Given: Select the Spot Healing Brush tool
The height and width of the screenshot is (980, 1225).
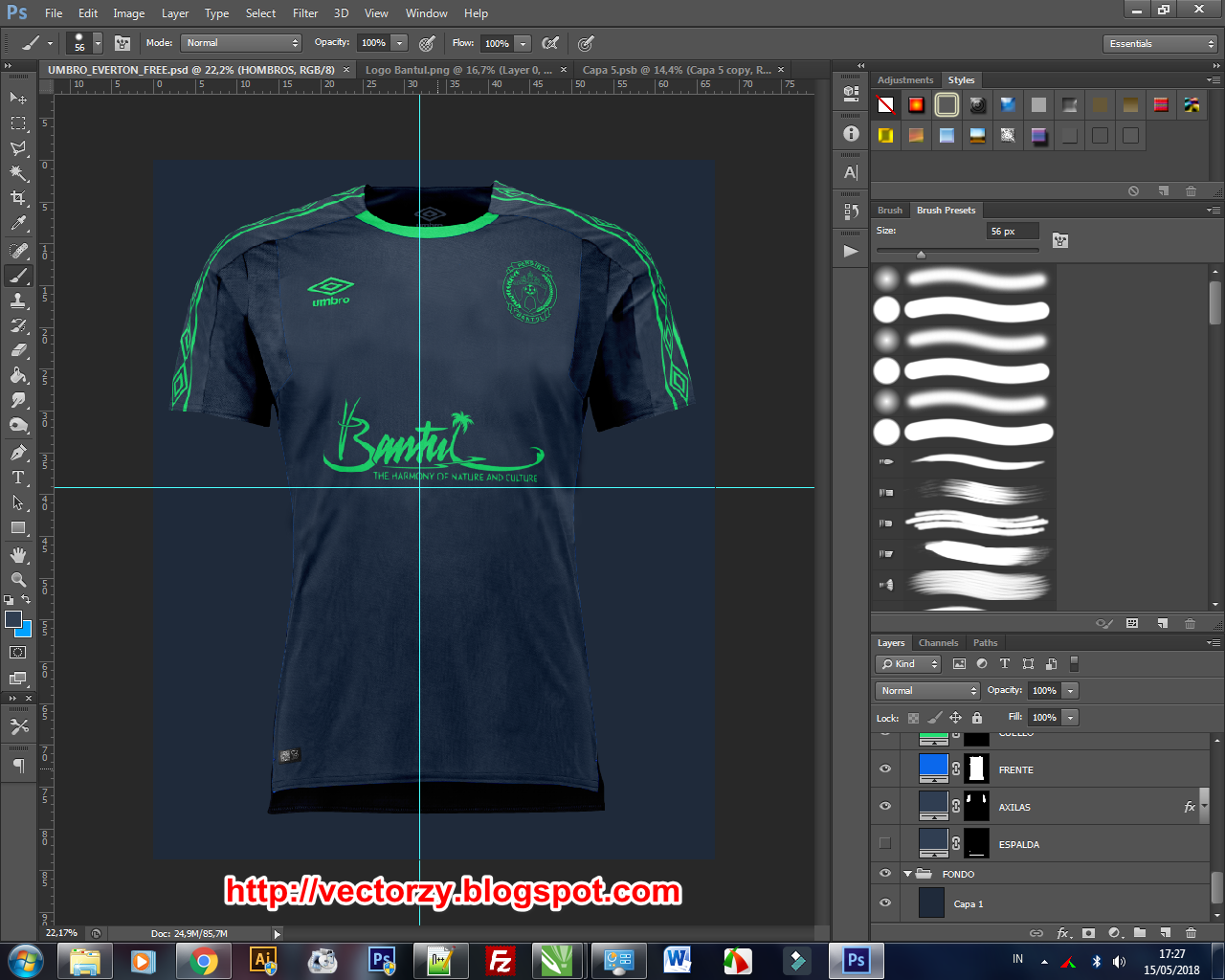Looking at the screenshot, I should (x=18, y=251).
